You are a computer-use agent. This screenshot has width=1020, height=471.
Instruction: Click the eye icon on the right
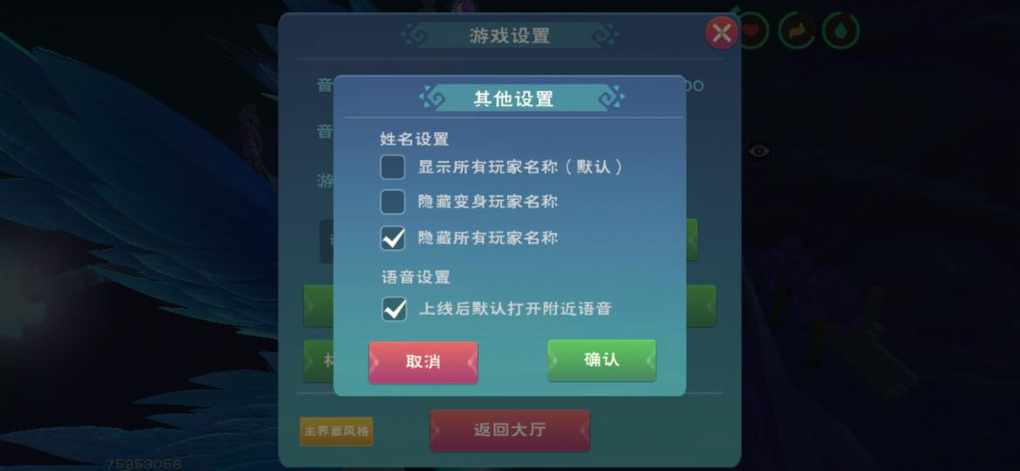coord(758,152)
